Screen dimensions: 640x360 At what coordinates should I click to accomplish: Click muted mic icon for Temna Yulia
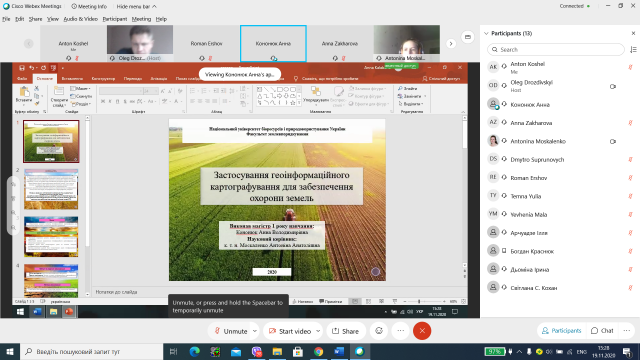pos(630,196)
